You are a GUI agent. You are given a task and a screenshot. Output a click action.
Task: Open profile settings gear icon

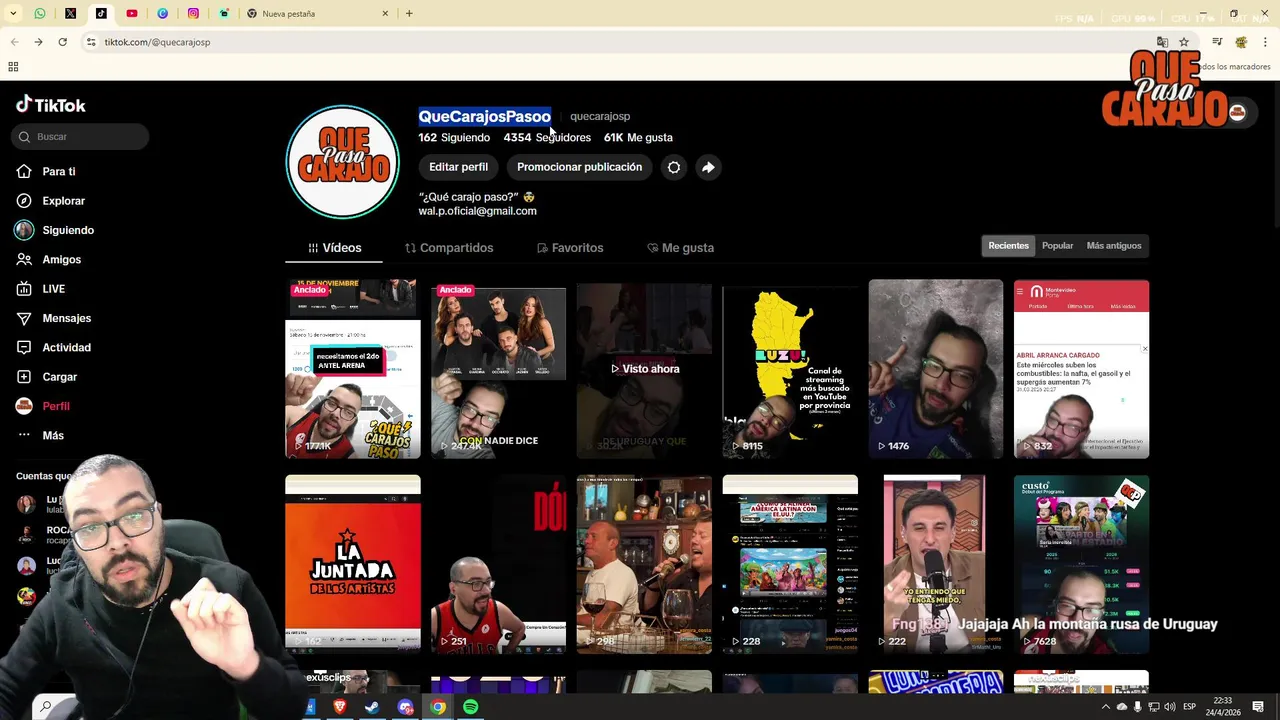tap(674, 167)
